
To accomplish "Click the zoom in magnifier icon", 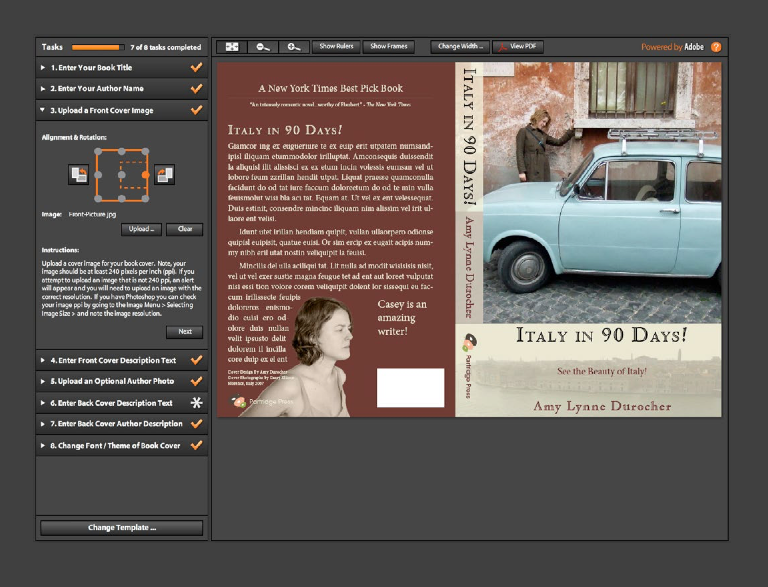I will pos(292,47).
